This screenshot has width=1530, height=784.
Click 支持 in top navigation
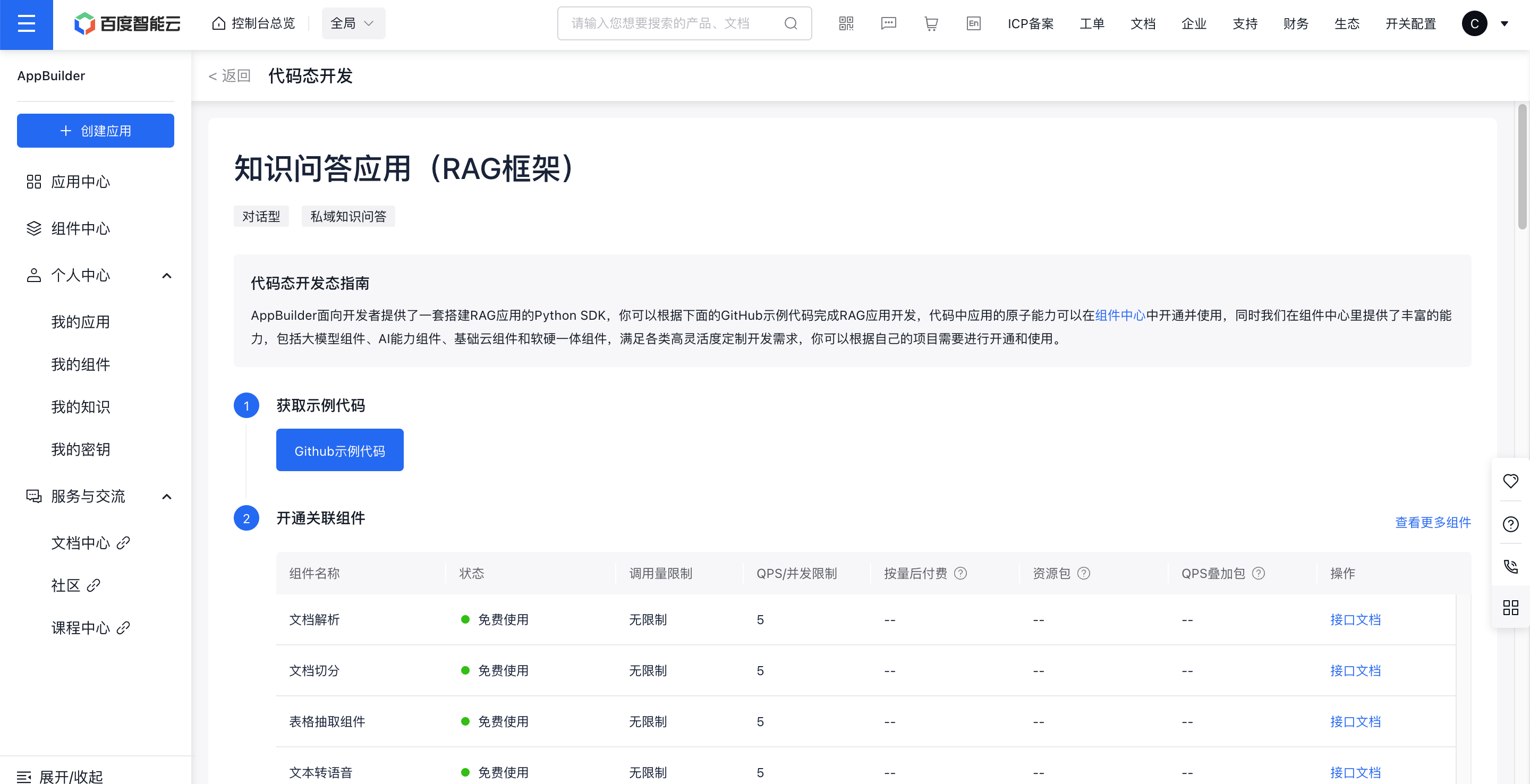click(x=1245, y=24)
